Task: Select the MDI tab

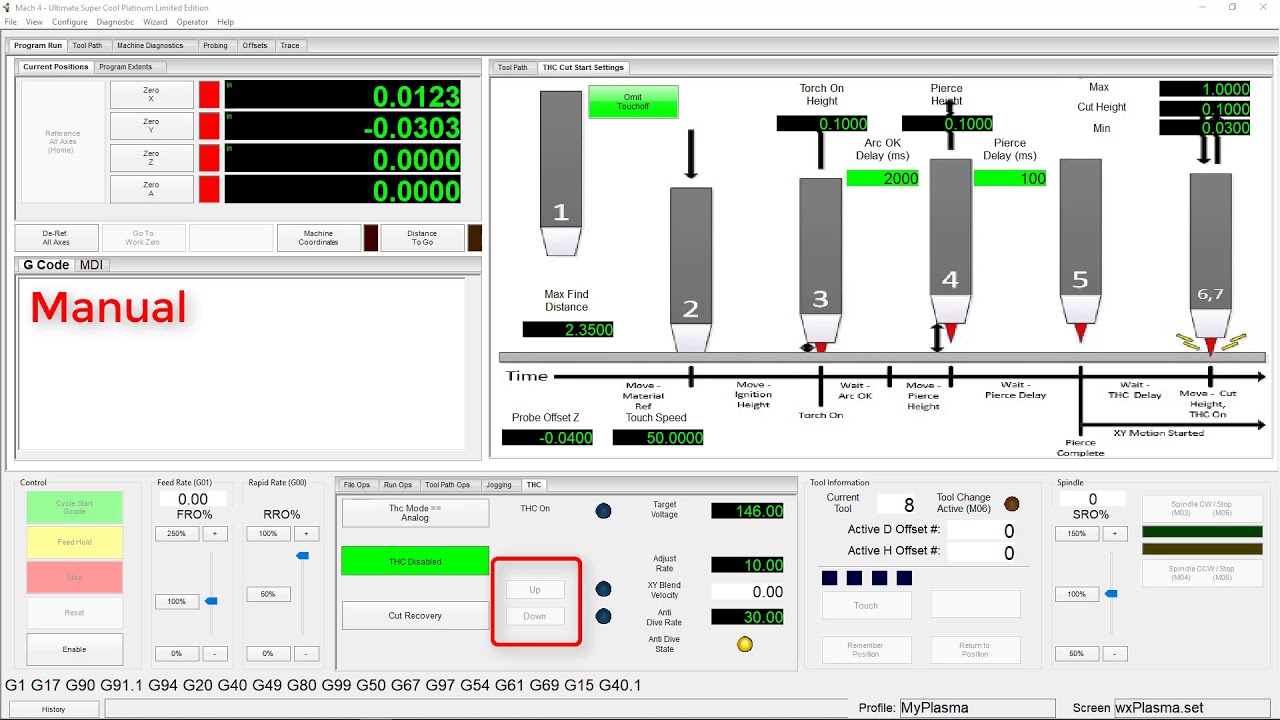Action: pyautogui.click(x=91, y=265)
